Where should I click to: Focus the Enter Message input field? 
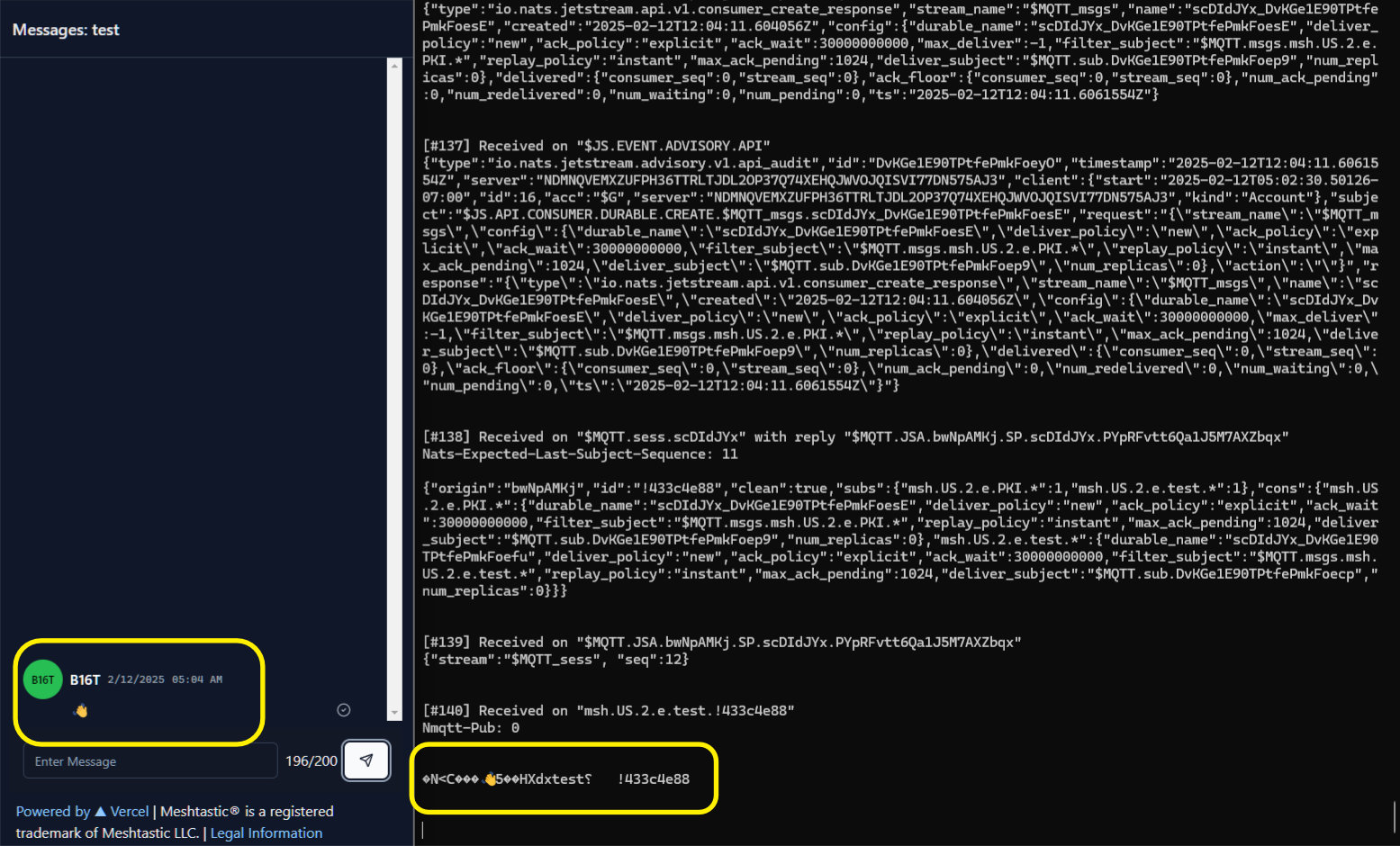coord(150,761)
